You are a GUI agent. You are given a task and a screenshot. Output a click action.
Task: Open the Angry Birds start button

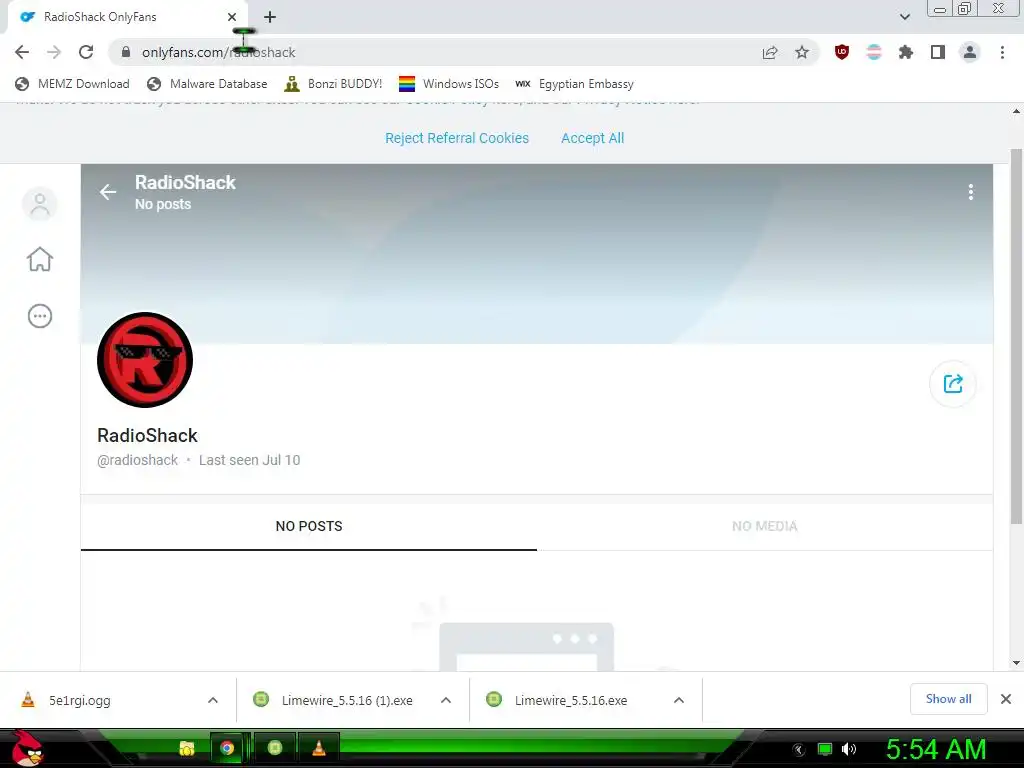point(27,748)
